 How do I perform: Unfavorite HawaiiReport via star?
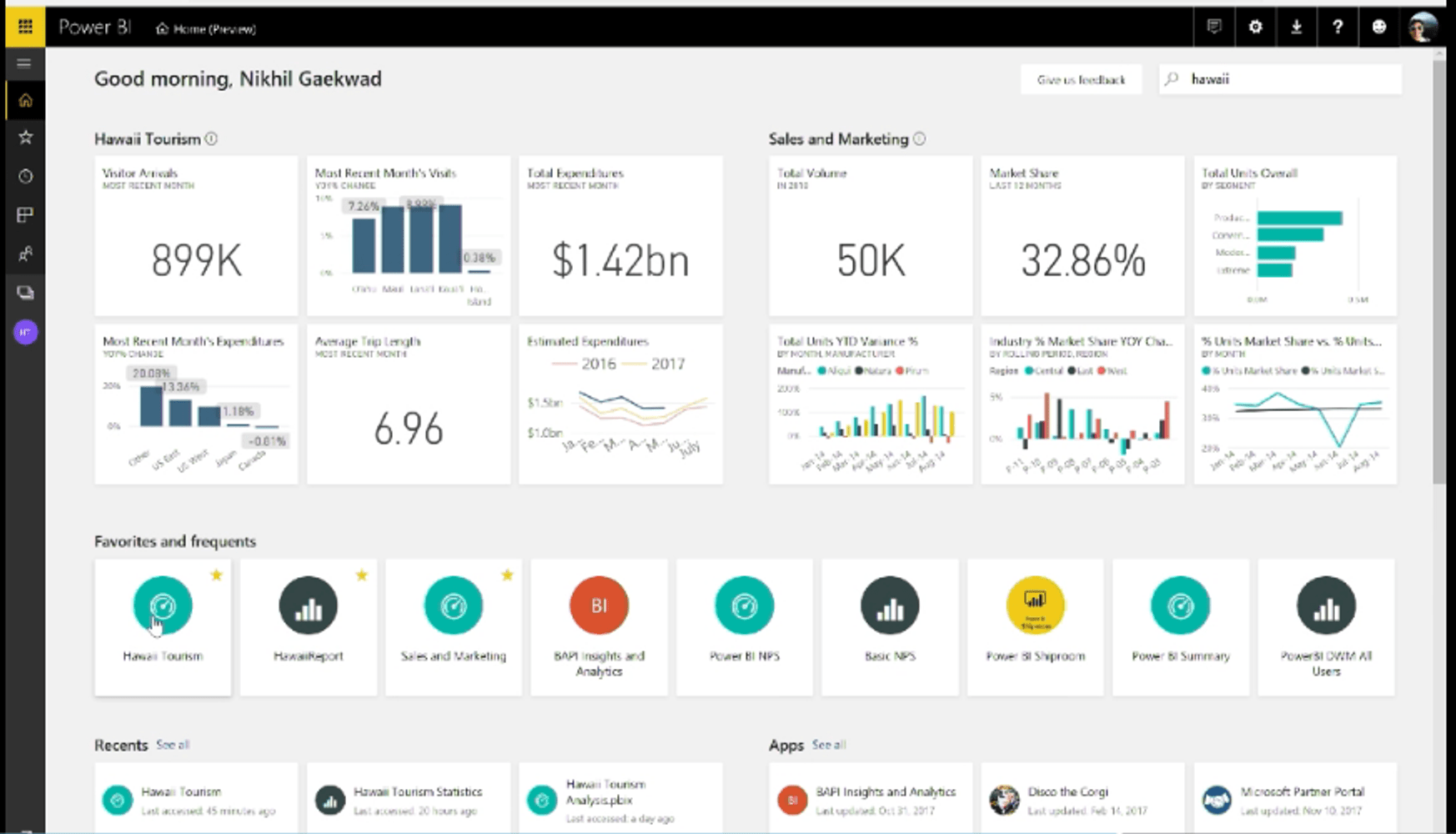click(362, 575)
